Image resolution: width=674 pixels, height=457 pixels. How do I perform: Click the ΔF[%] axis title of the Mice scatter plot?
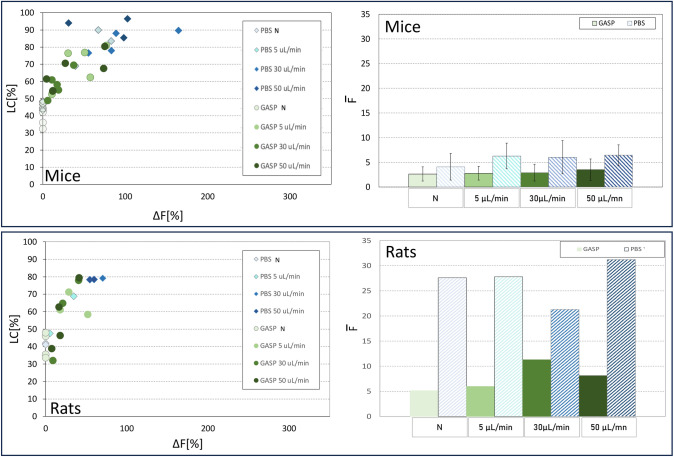coord(170,216)
